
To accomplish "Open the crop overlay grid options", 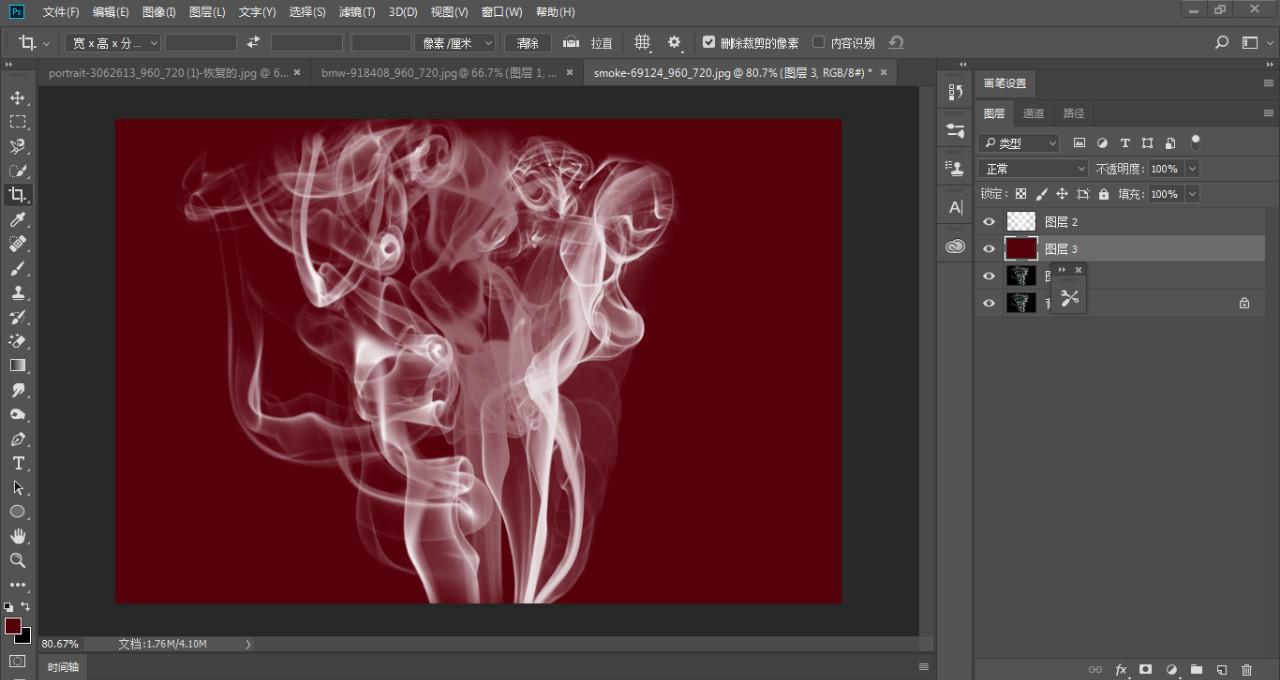I will [x=643, y=43].
